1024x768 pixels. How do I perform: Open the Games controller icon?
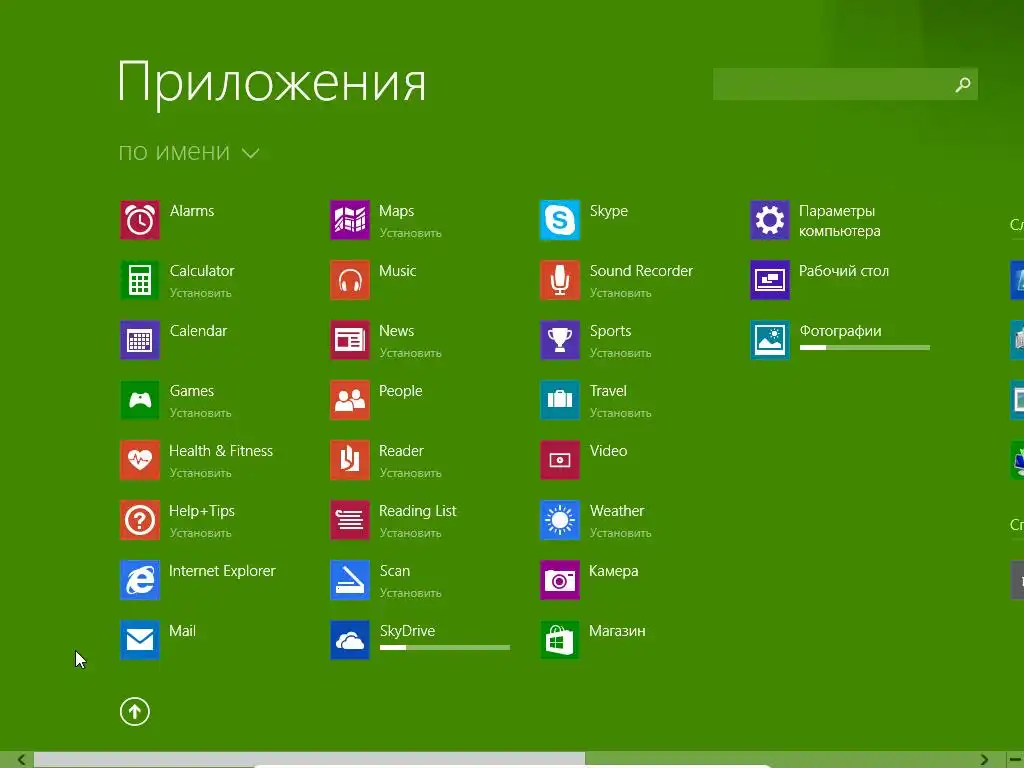coord(140,400)
